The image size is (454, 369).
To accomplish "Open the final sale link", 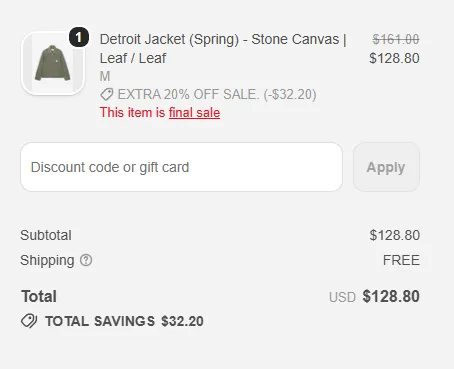I will tap(194, 113).
